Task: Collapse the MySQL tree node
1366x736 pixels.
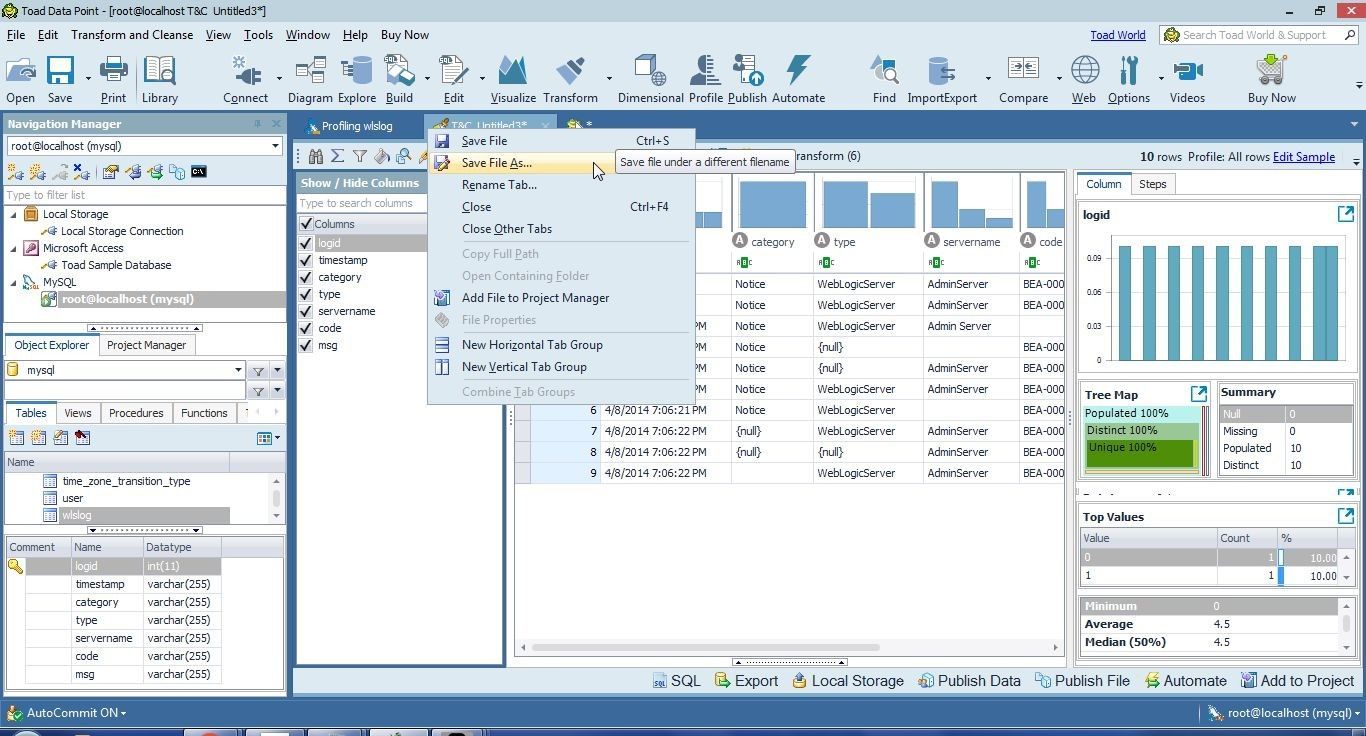Action: [x=14, y=282]
